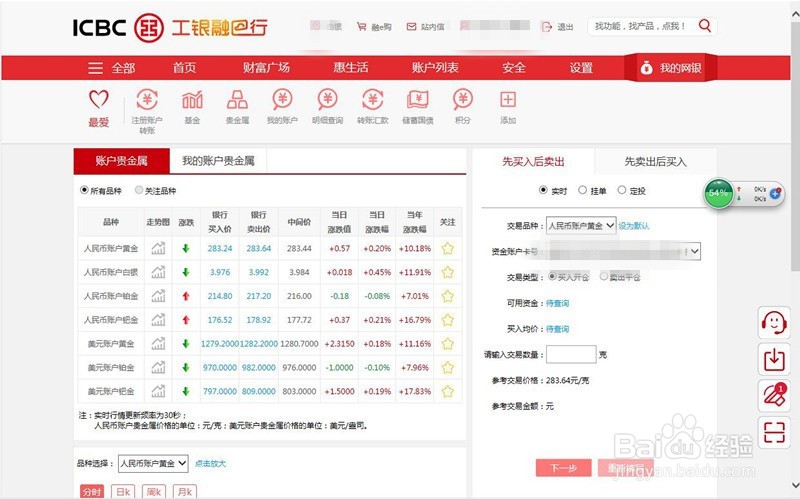Click buy price 283.24 for 人民币账户黄金
This screenshot has height=499, width=800.
(220, 248)
